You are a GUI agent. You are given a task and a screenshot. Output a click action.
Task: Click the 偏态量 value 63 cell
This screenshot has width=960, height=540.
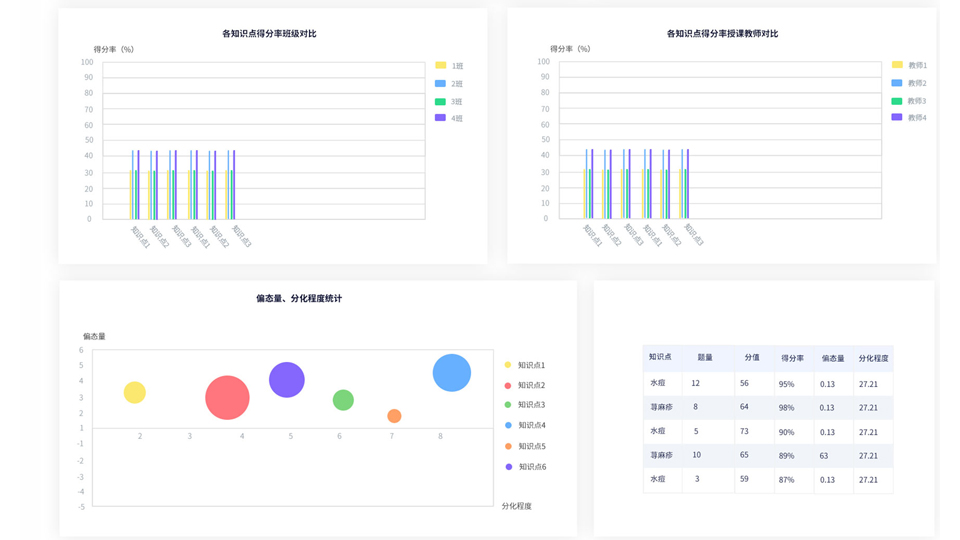coord(824,456)
